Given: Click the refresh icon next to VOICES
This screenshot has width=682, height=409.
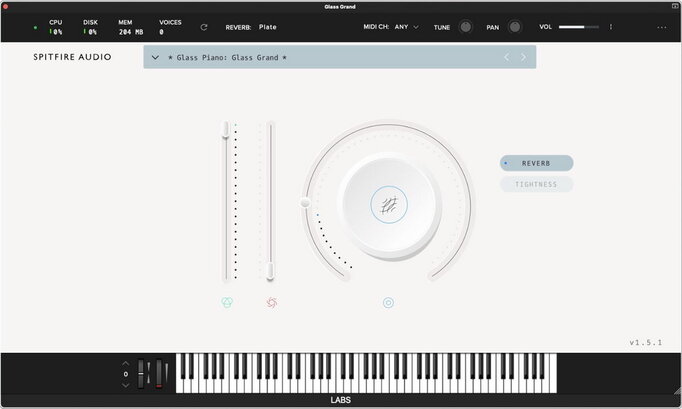Looking at the screenshot, I should (204, 27).
